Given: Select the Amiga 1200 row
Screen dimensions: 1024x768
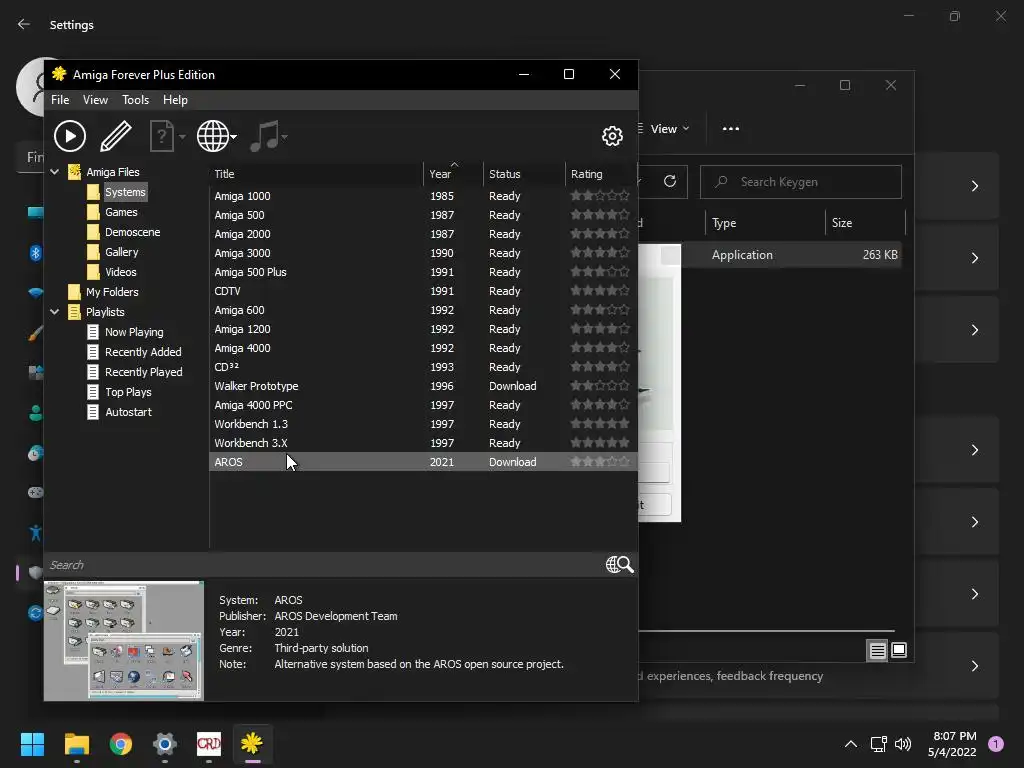Looking at the screenshot, I should click(x=423, y=328).
